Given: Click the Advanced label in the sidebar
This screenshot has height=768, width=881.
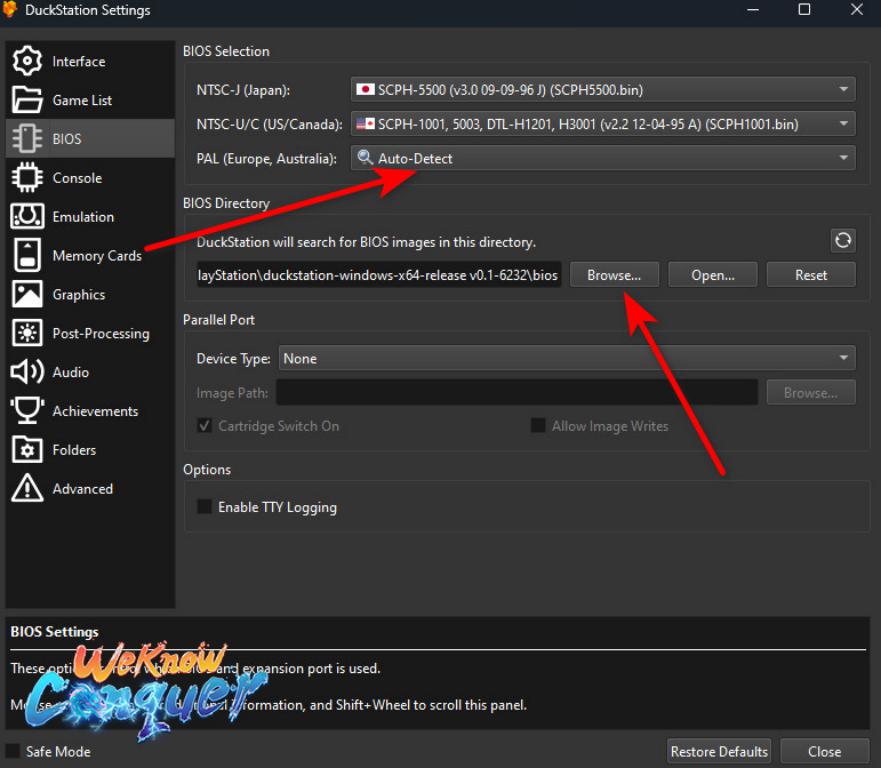Looking at the screenshot, I should point(83,489).
